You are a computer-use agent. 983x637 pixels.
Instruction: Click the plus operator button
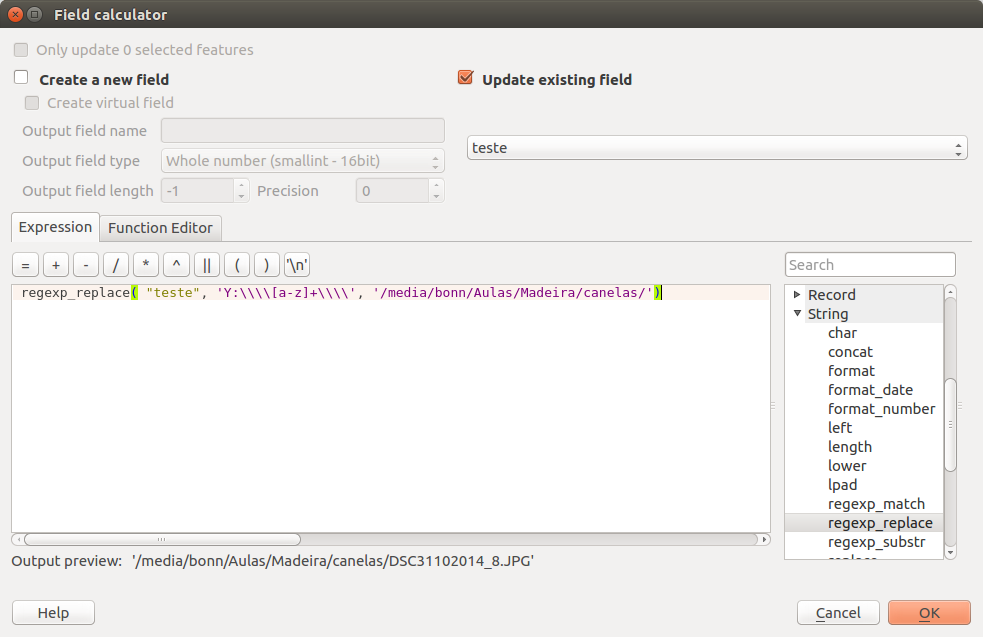click(x=56, y=265)
